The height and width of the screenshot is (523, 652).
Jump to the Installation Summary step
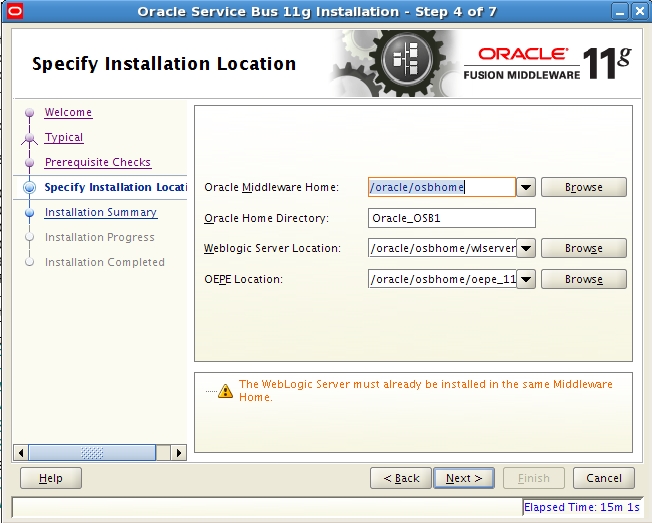(101, 212)
